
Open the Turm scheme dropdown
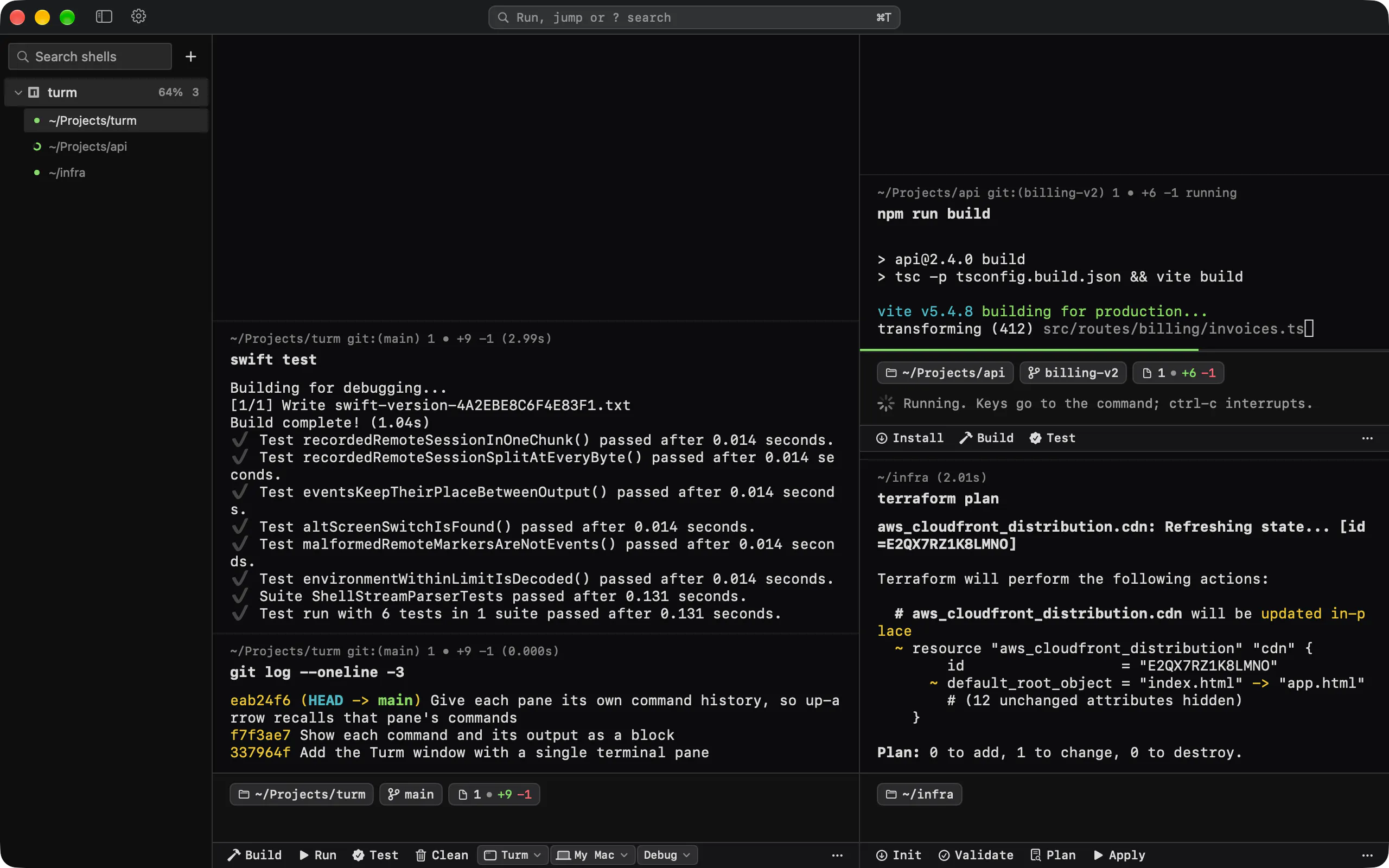tap(513, 855)
